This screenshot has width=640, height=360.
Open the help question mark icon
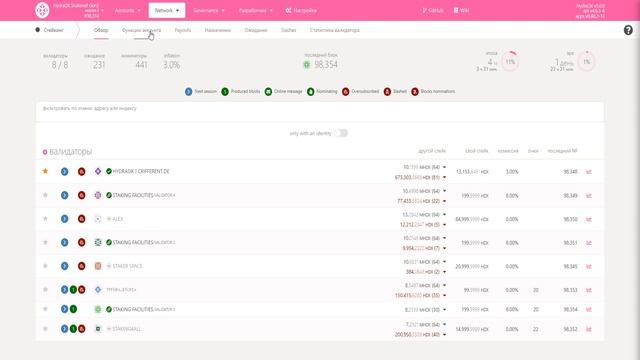click(x=628, y=30)
